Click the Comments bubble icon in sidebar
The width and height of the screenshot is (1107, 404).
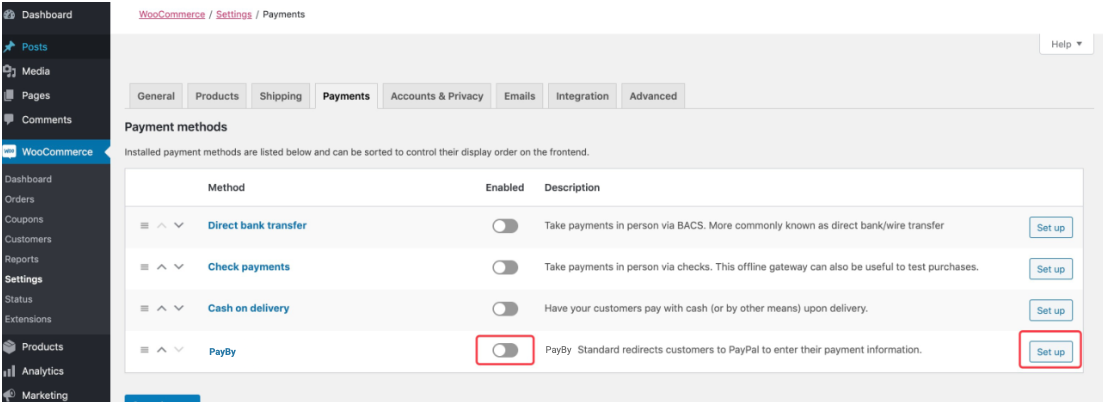click(9, 120)
